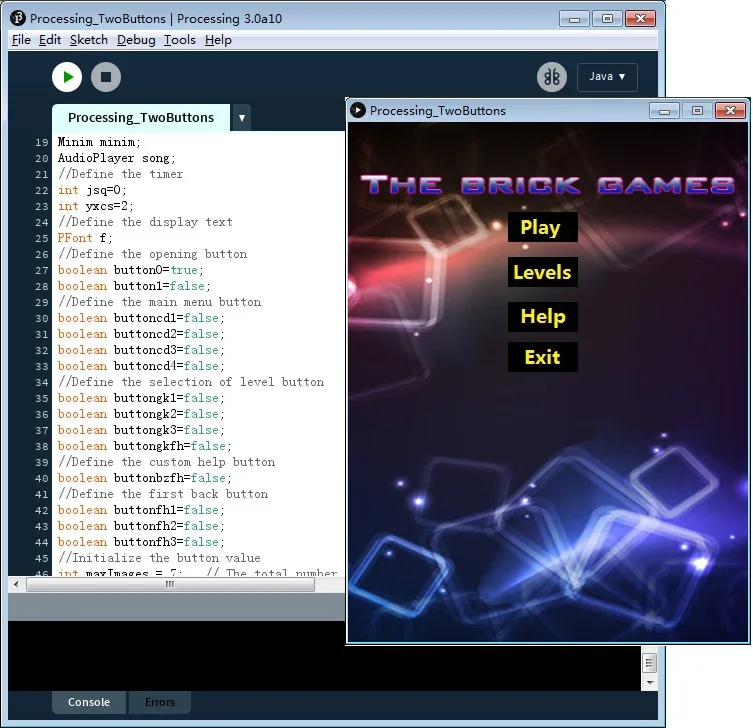Open the Debug menu

point(136,40)
